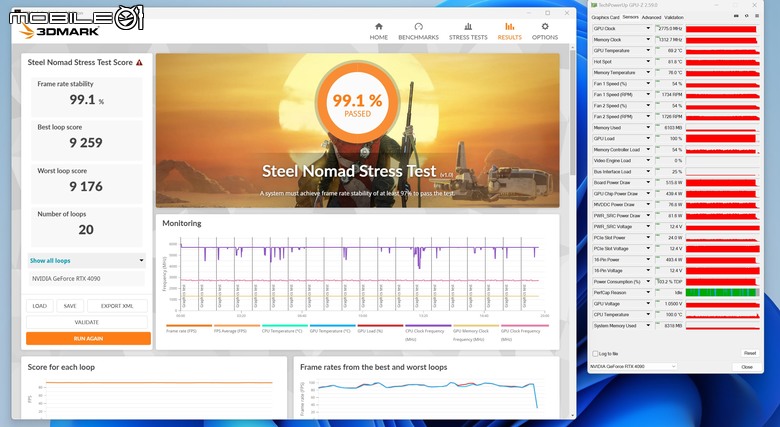The height and width of the screenshot is (427, 780).
Task: Open PerfCap Reason sensor dropdown arrow
Action: pos(648,293)
